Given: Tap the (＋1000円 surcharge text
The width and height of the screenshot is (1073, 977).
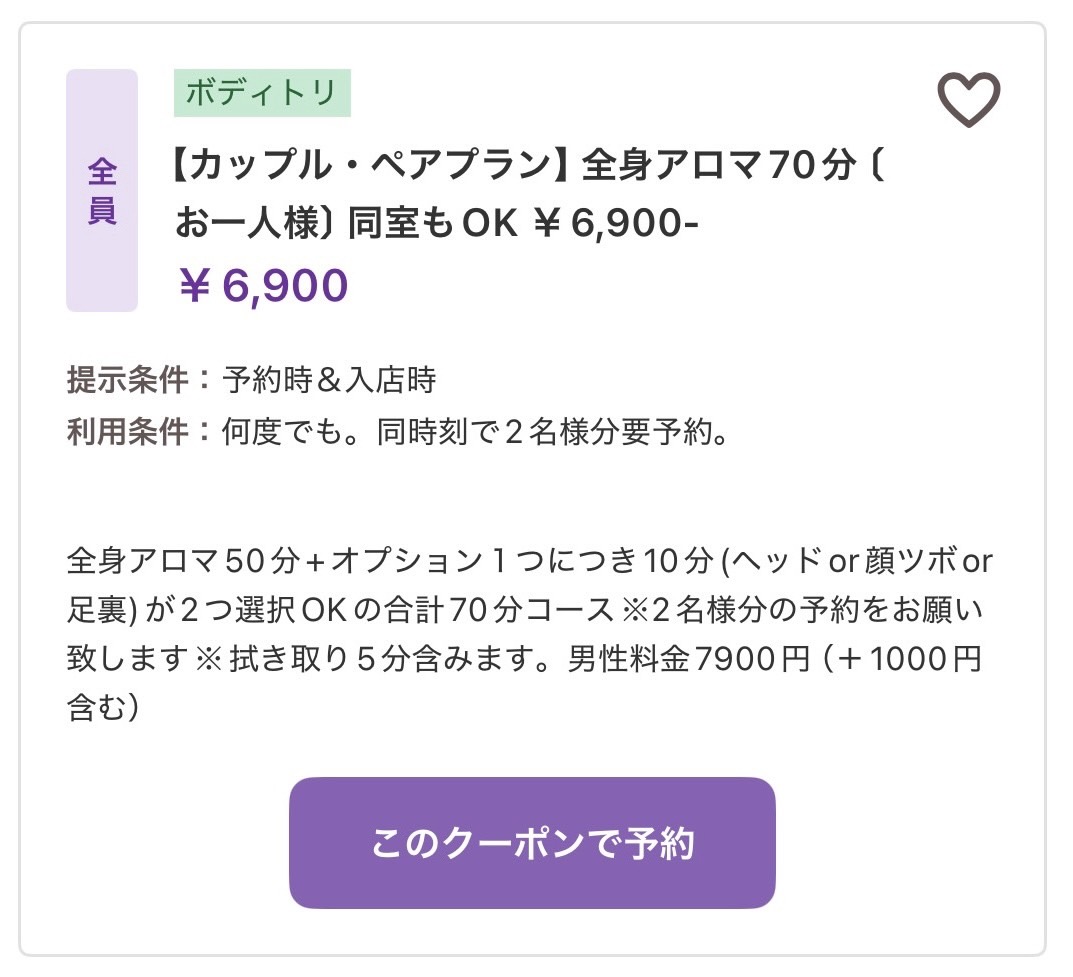Looking at the screenshot, I should click(x=902, y=659).
